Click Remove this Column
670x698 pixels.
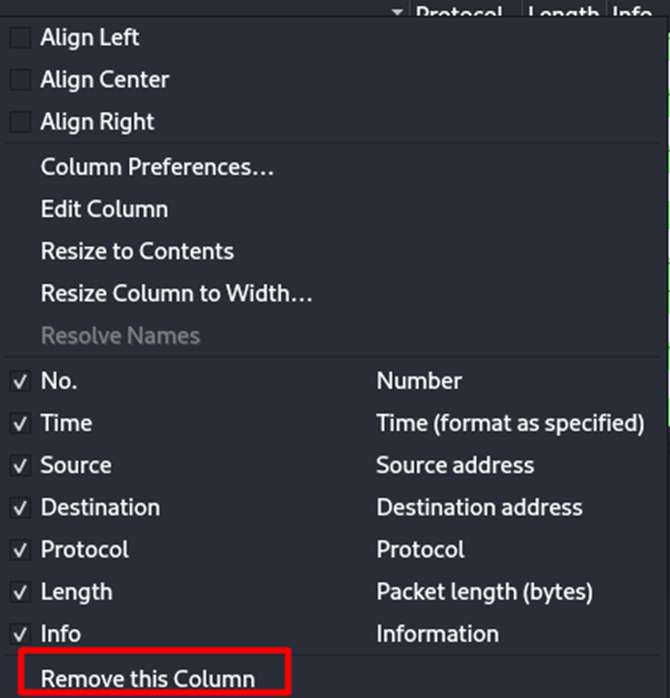pos(148,678)
